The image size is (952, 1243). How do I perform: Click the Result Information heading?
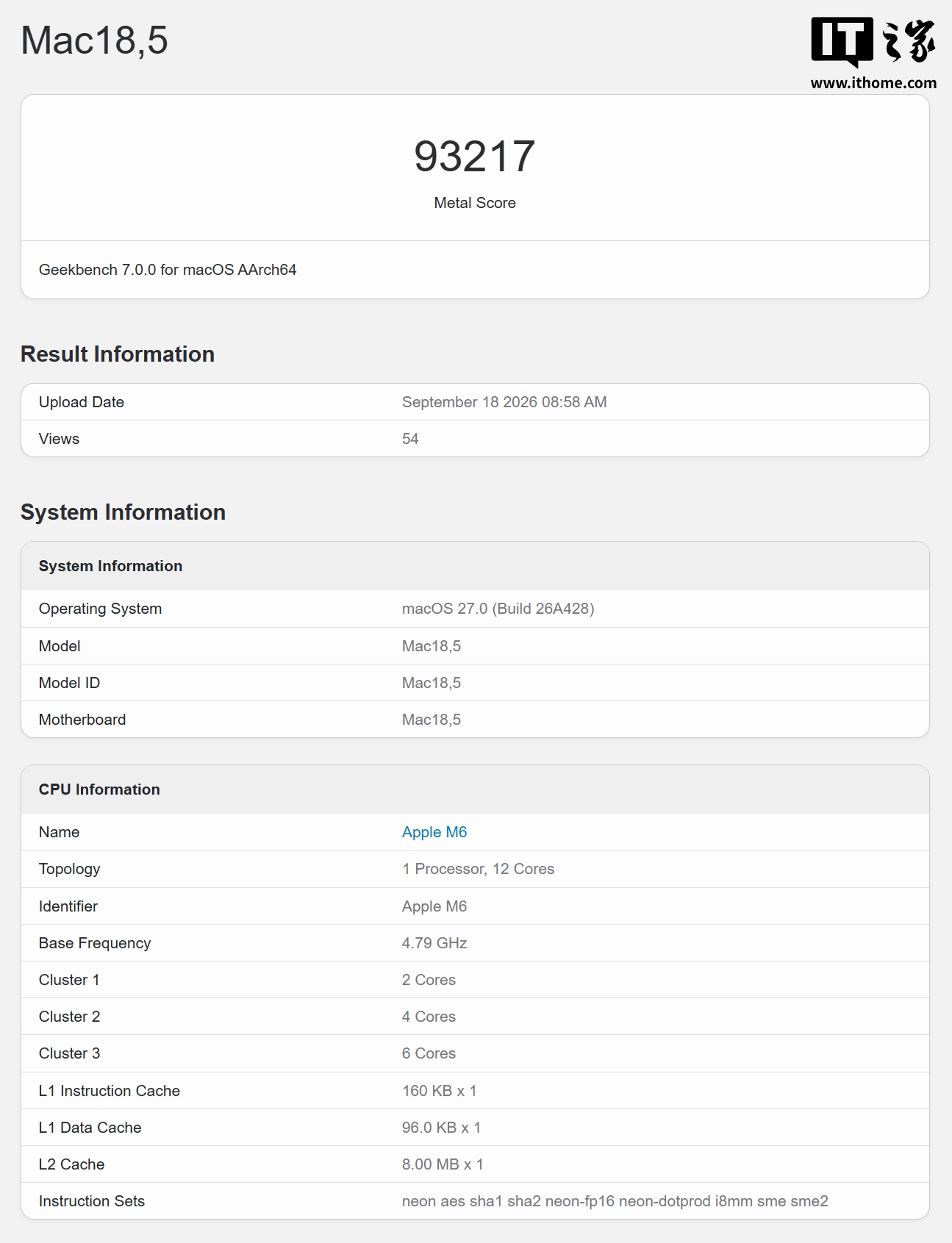click(118, 354)
